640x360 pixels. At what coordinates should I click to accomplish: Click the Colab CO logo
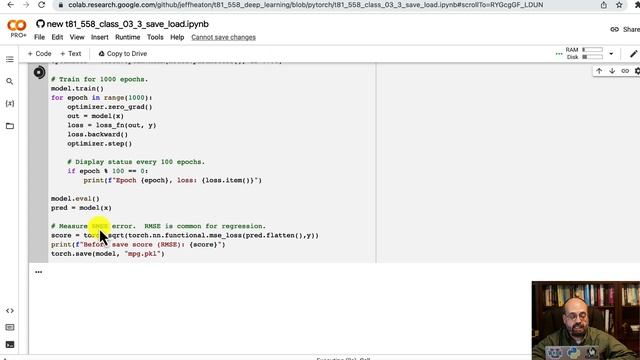point(17,26)
